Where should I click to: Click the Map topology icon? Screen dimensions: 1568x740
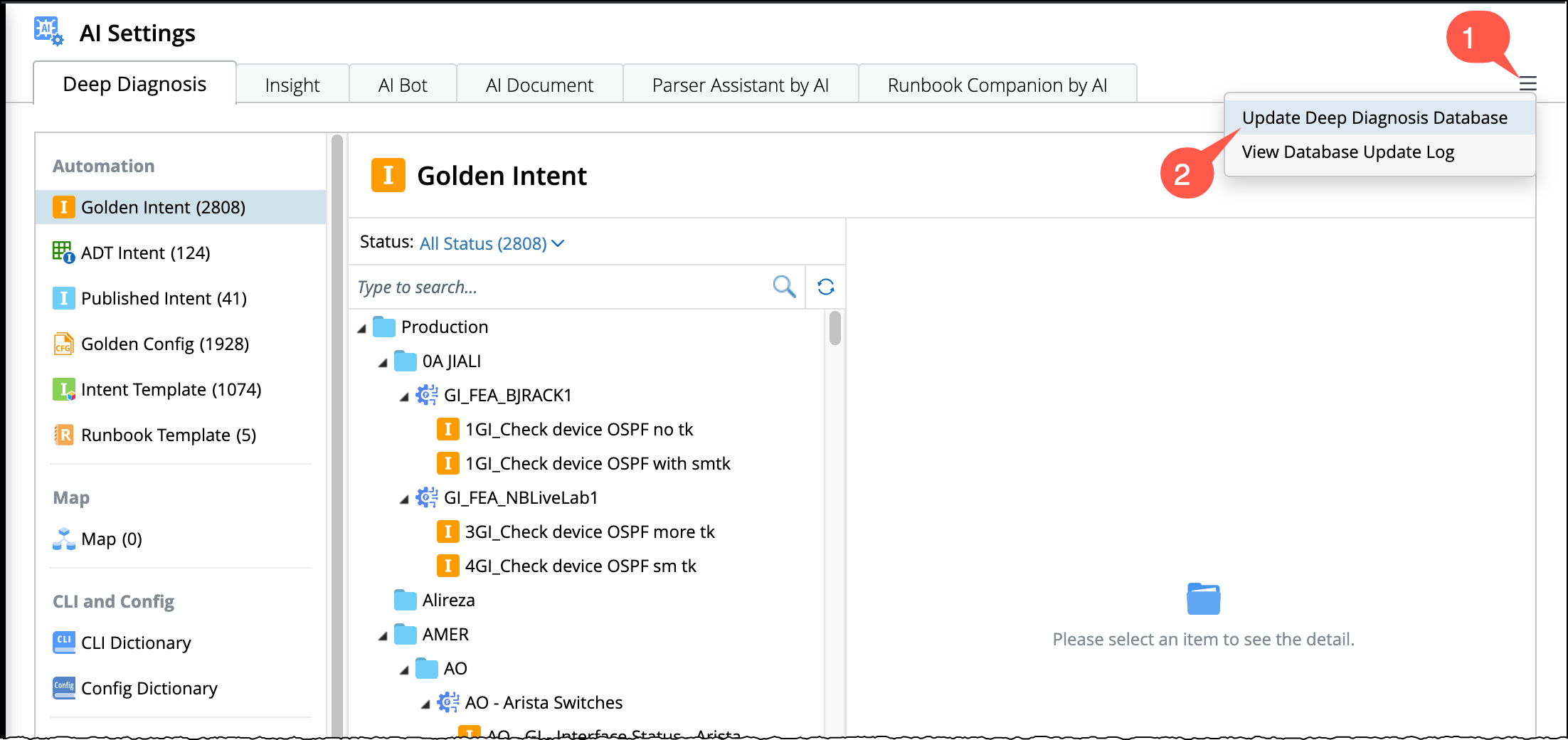(63, 539)
